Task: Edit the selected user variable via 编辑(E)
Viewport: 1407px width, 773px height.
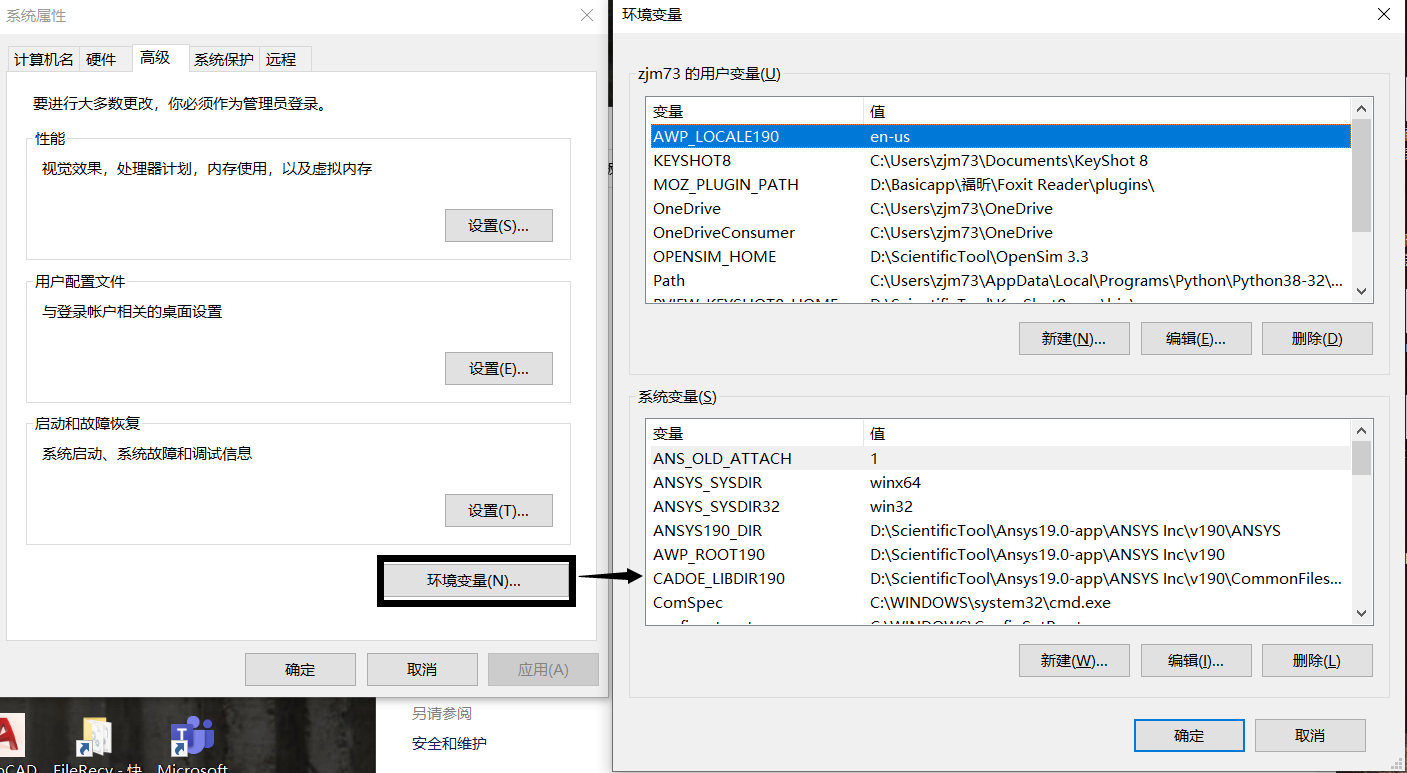Action: 1195,338
